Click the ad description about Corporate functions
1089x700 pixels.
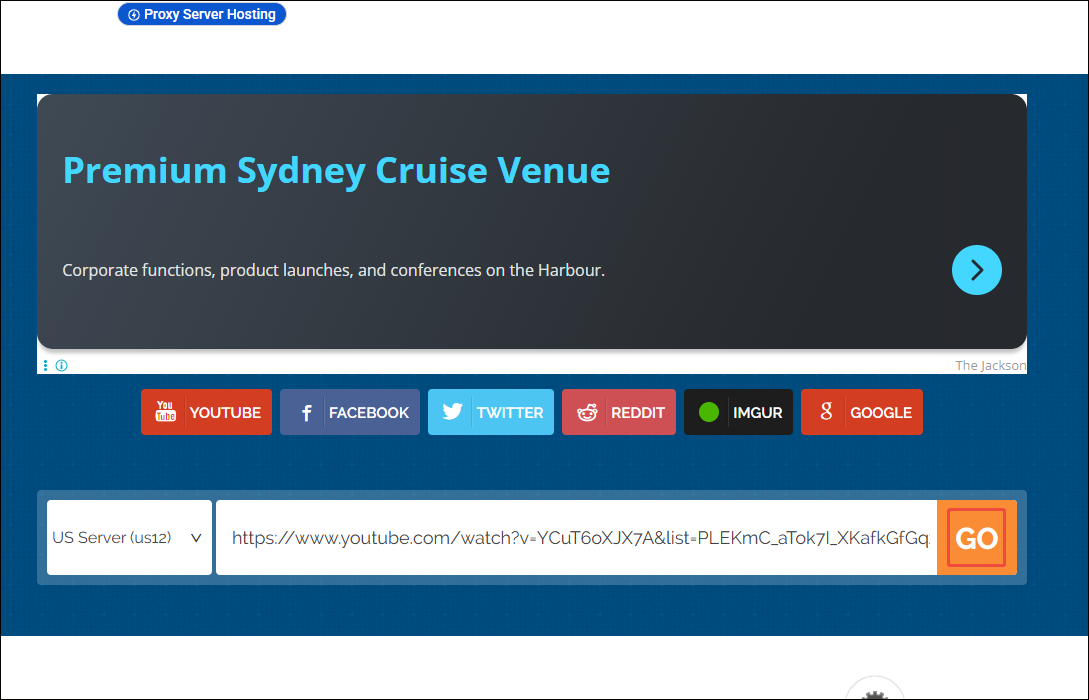tap(333, 270)
